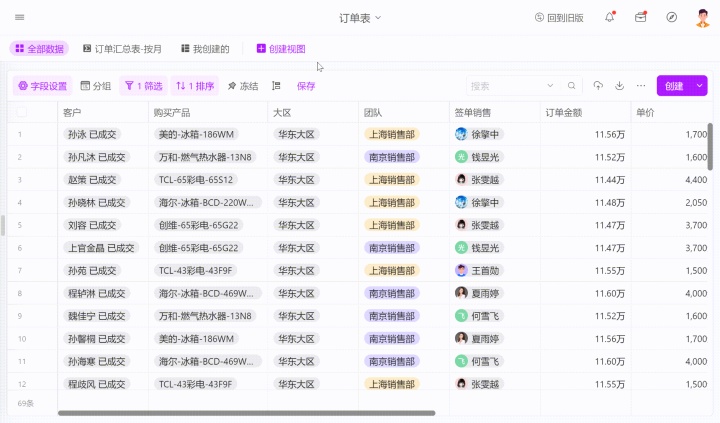720x423 pixels.
Task: Open the three-dot more options menu
Action: click(x=640, y=86)
